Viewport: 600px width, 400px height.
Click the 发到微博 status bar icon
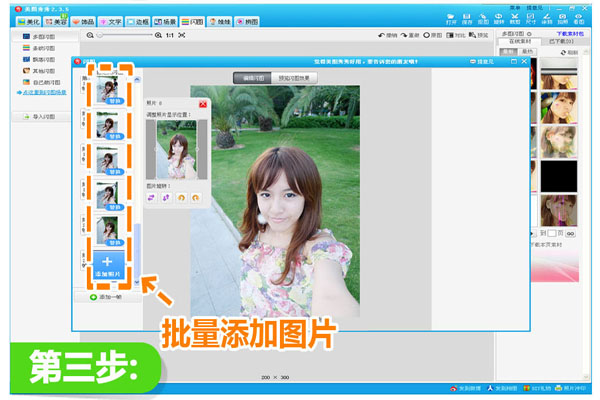pyautogui.click(x=466, y=388)
